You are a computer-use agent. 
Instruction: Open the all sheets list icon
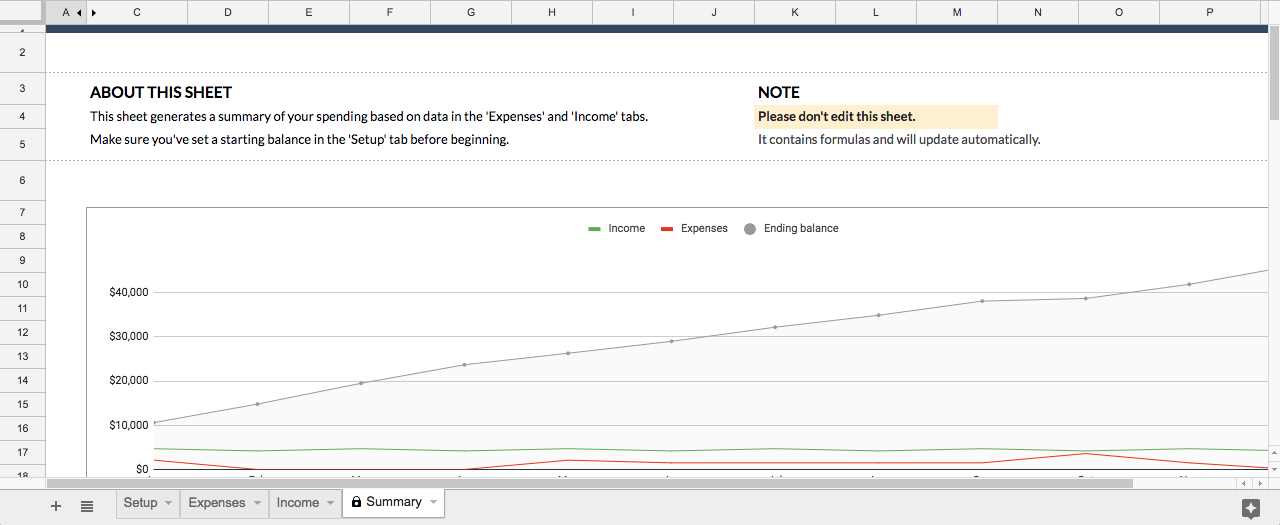87,506
